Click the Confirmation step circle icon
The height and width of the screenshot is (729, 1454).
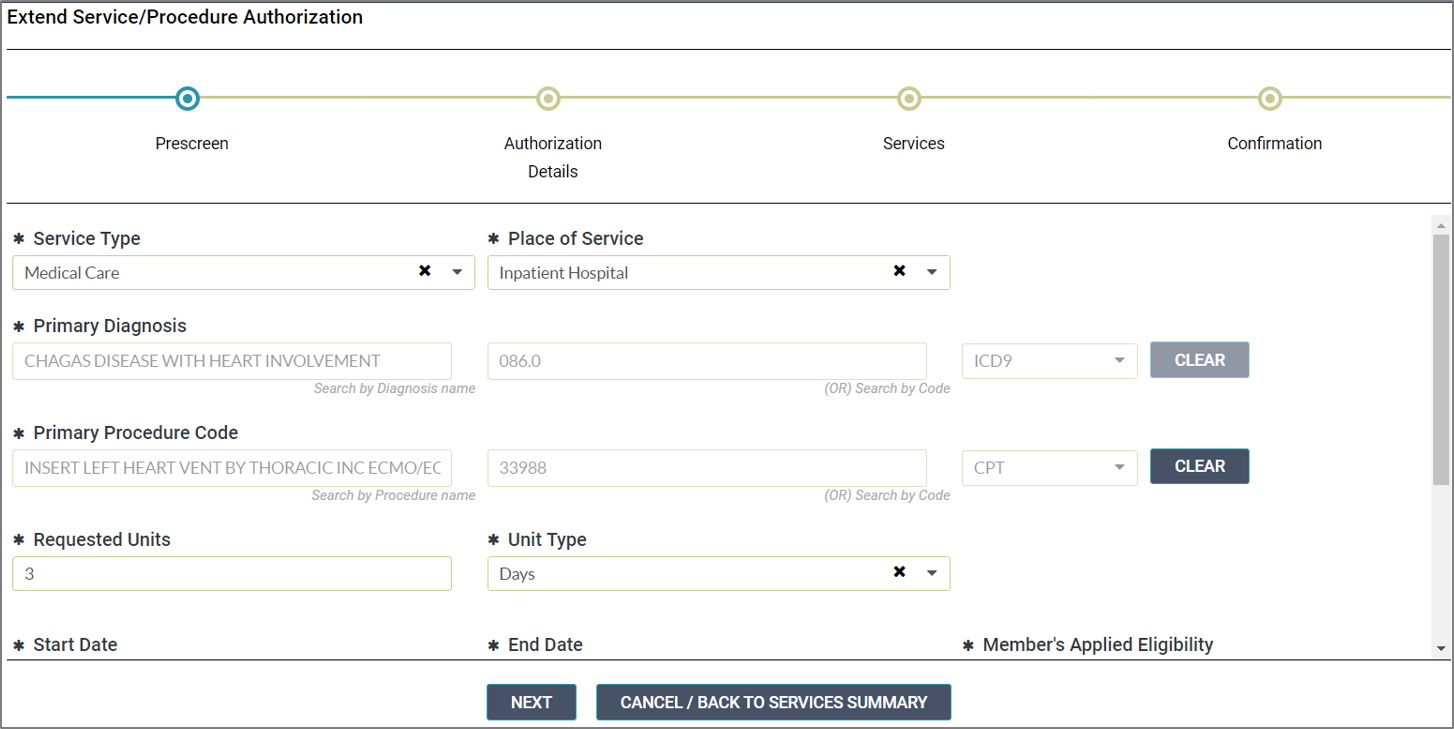coord(1270,98)
